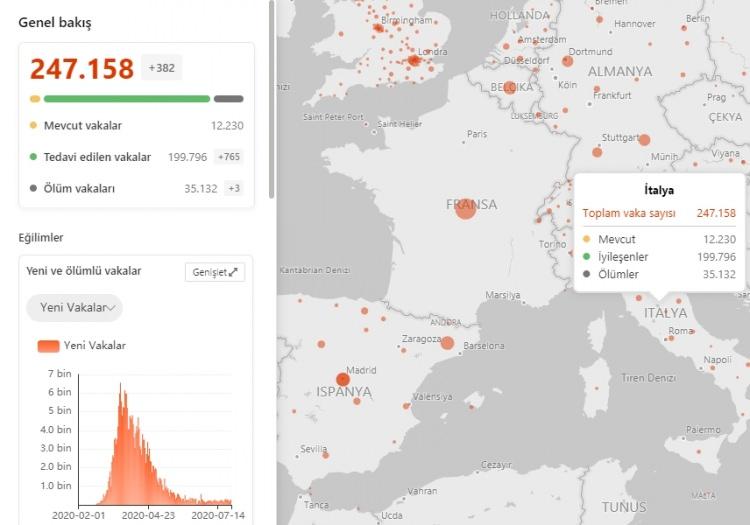Select the Belgium case bubble

[510, 88]
